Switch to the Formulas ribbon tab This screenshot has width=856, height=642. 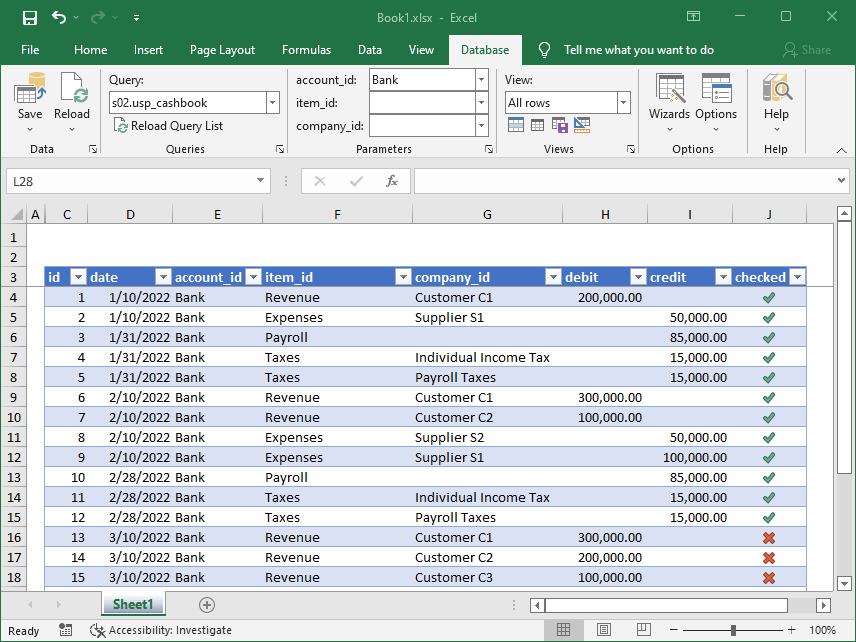(306, 49)
